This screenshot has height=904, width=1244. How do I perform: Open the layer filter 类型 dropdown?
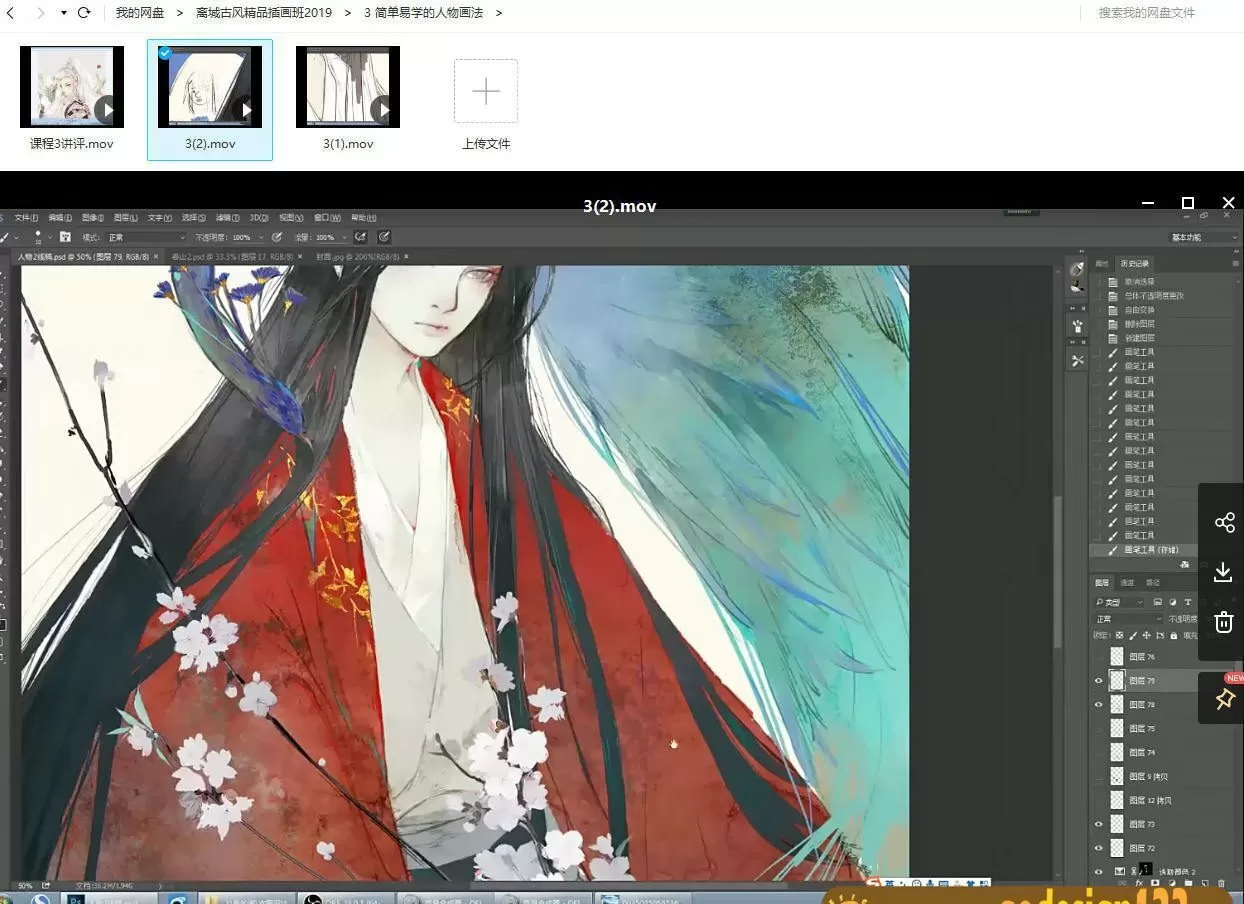1120,602
